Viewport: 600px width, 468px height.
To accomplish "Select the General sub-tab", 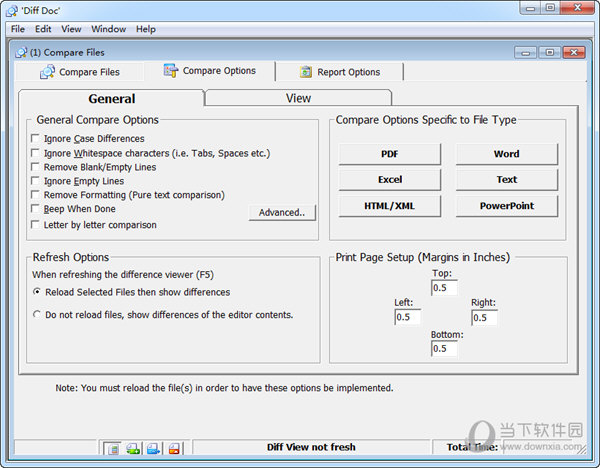I will pyautogui.click(x=111, y=98).
